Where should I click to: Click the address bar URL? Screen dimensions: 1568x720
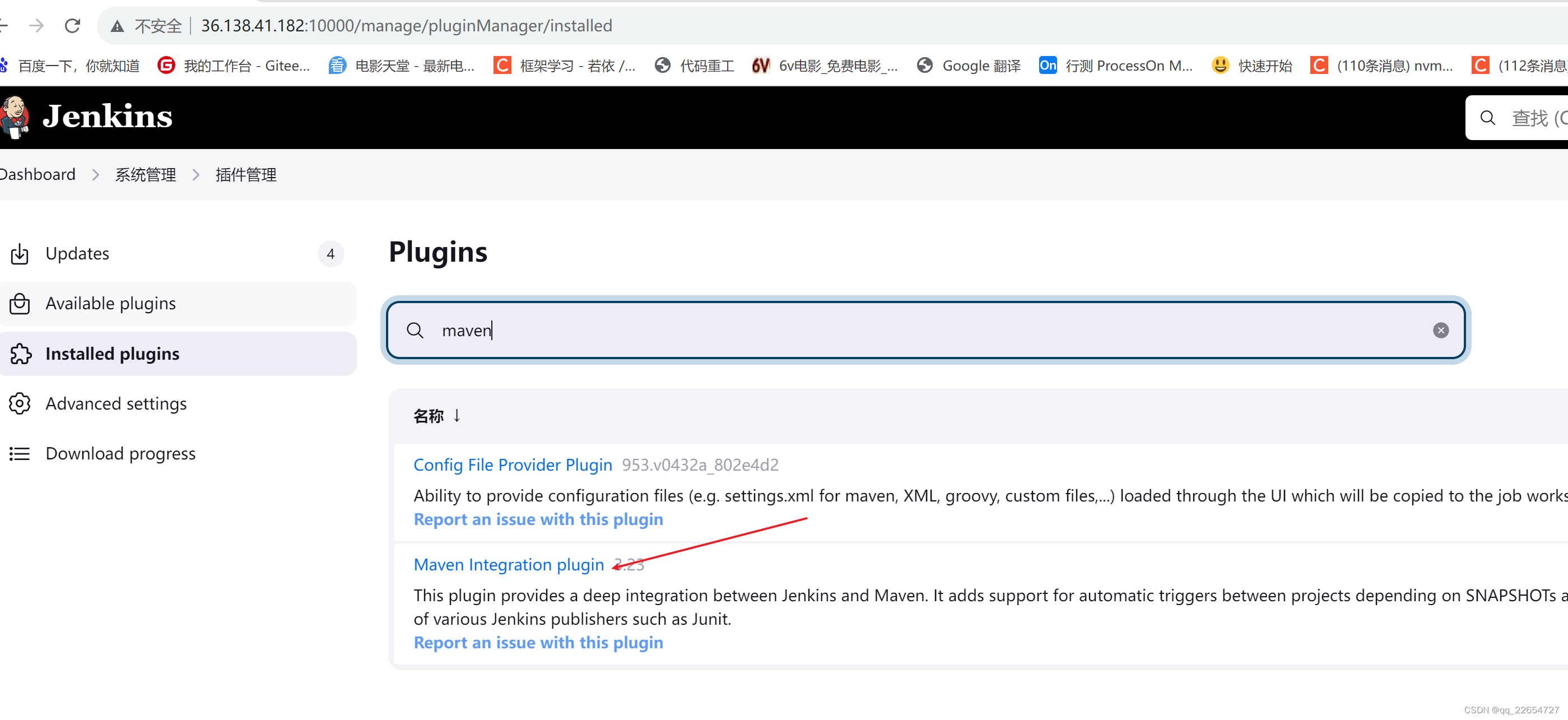(x=407, y=26)
